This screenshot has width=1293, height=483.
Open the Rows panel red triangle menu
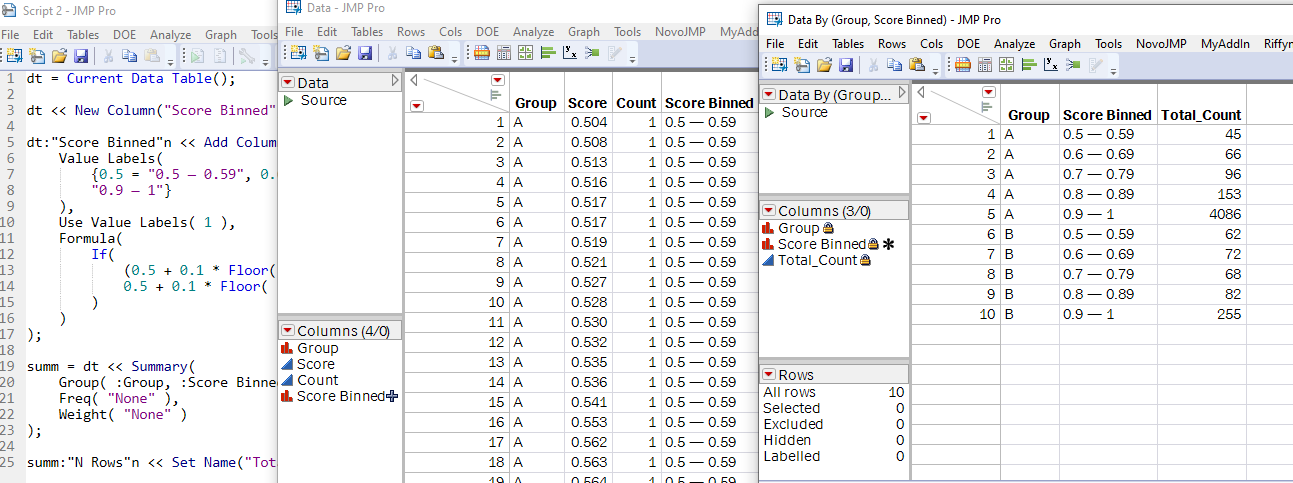(x=768, y=375)
